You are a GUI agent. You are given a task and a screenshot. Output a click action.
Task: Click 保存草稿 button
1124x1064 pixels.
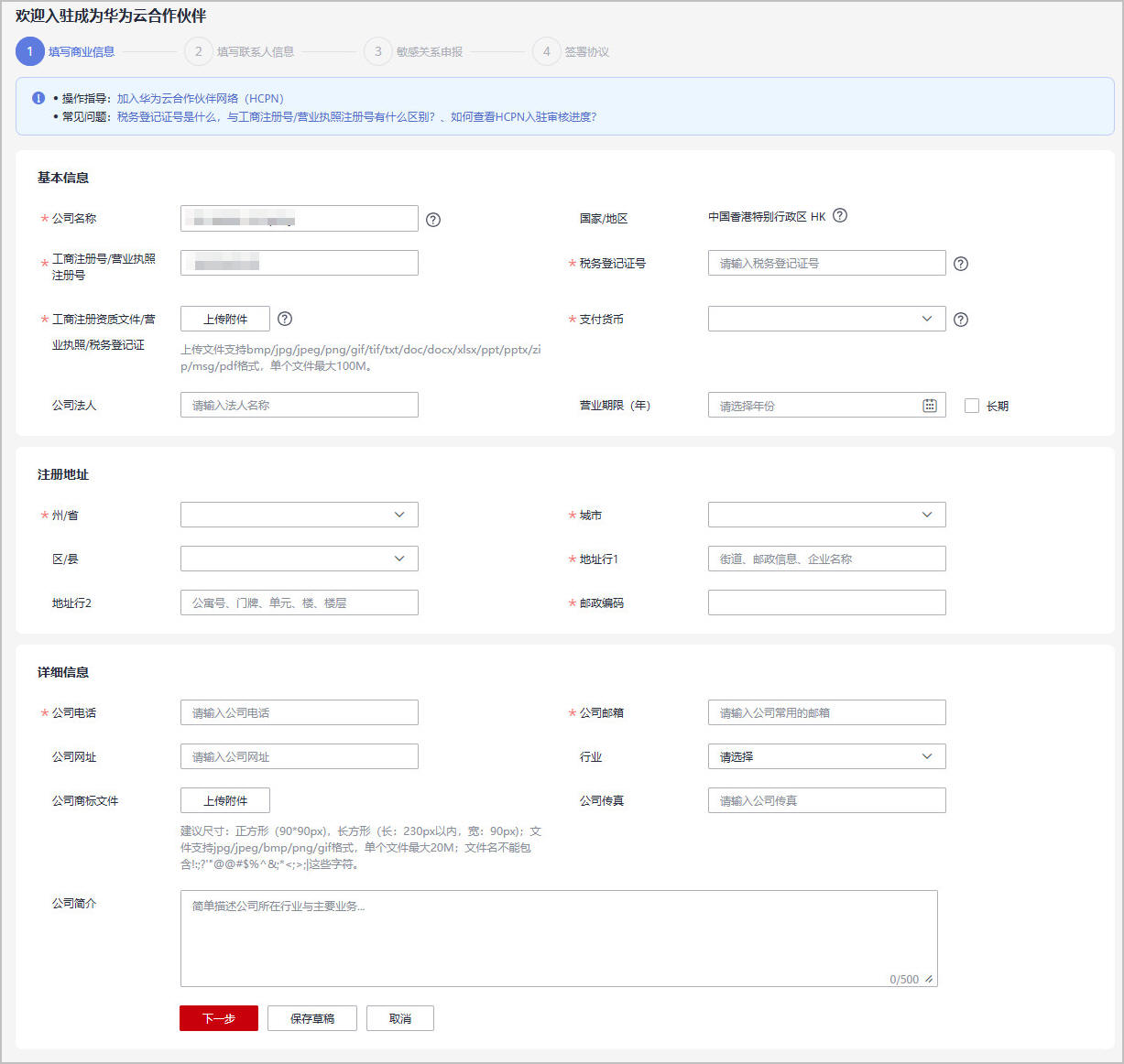coord(312,1018)
